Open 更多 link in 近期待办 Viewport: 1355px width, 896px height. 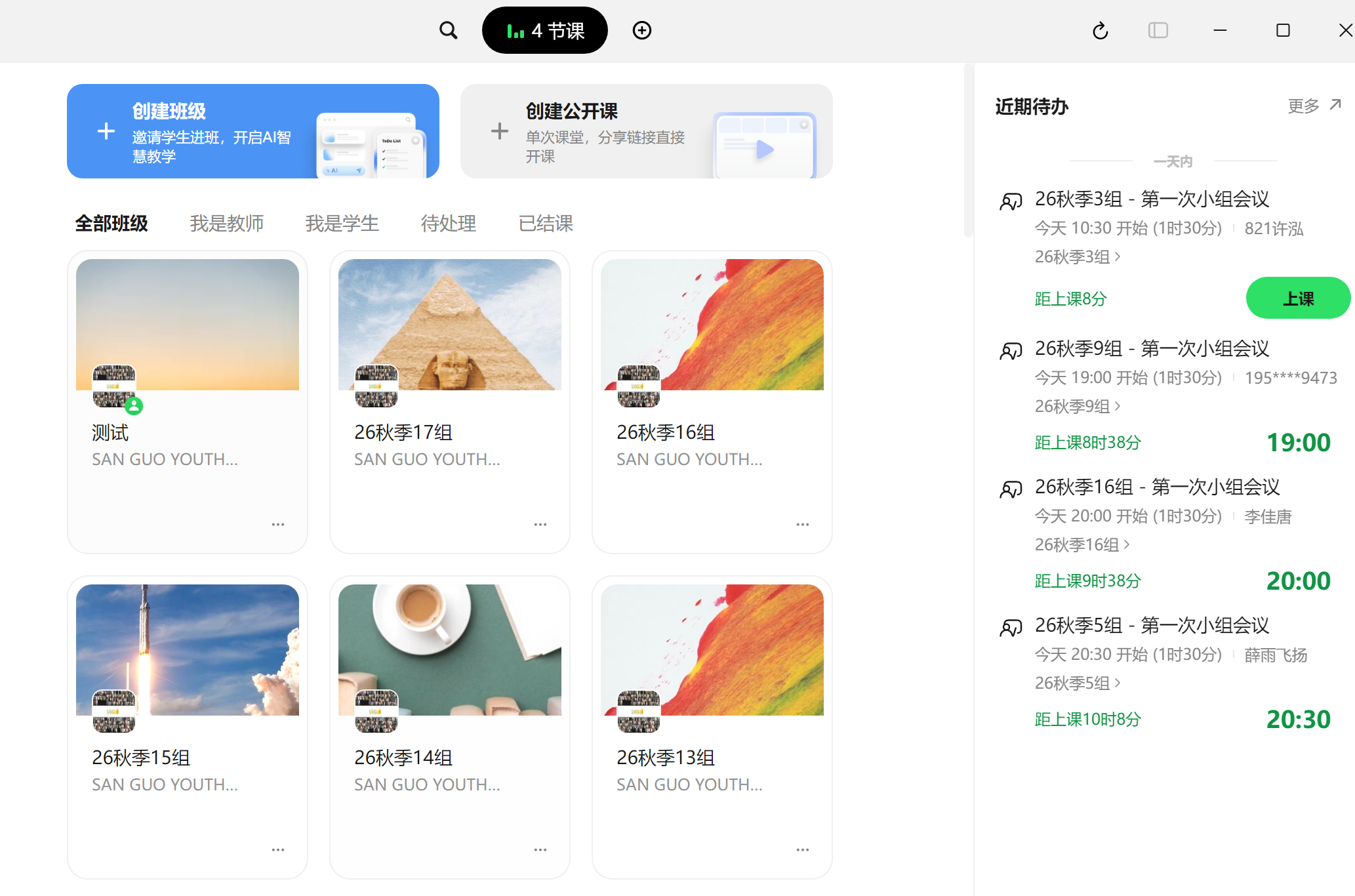[1303, 106]
